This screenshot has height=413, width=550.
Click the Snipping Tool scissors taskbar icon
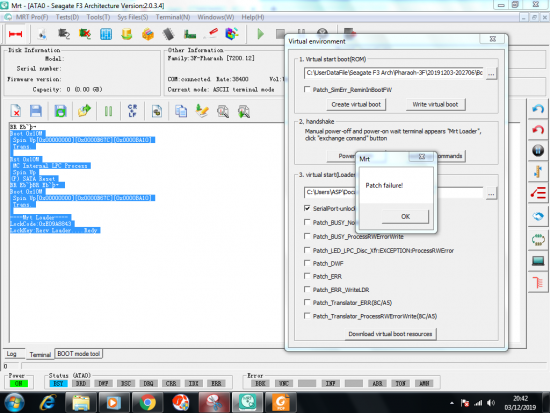214,402
